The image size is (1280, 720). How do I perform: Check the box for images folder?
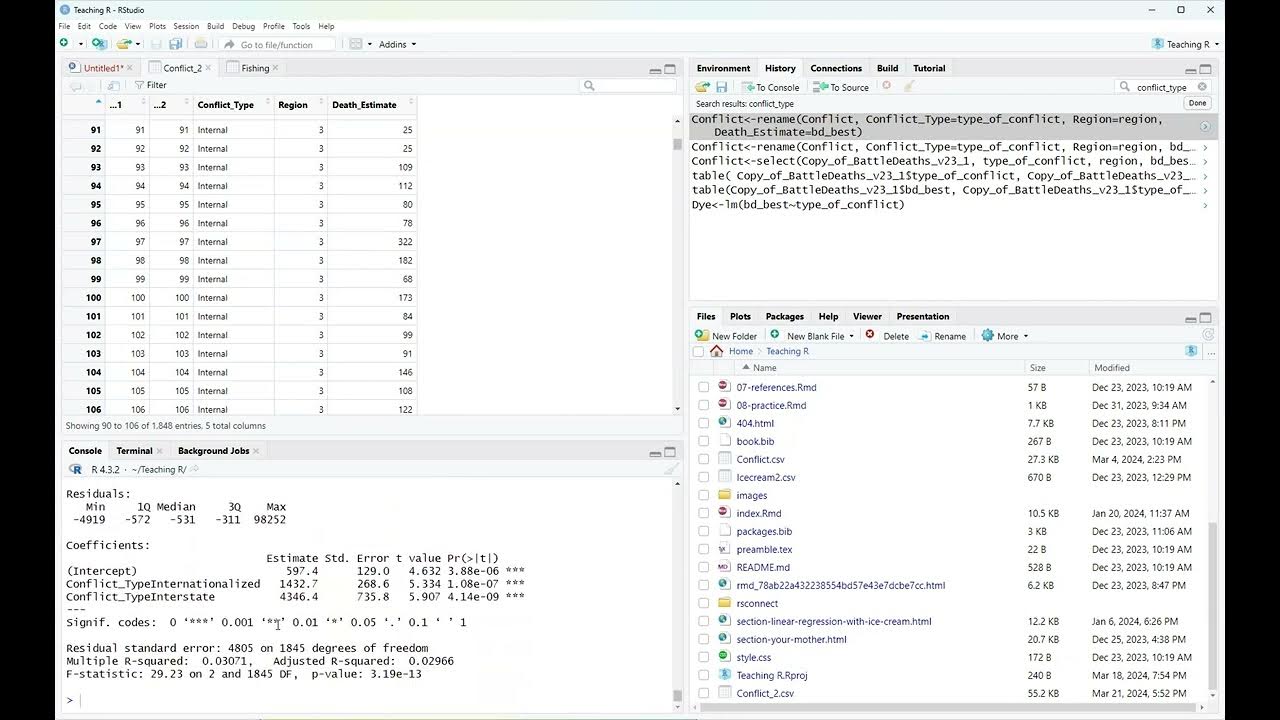[703, 495]
